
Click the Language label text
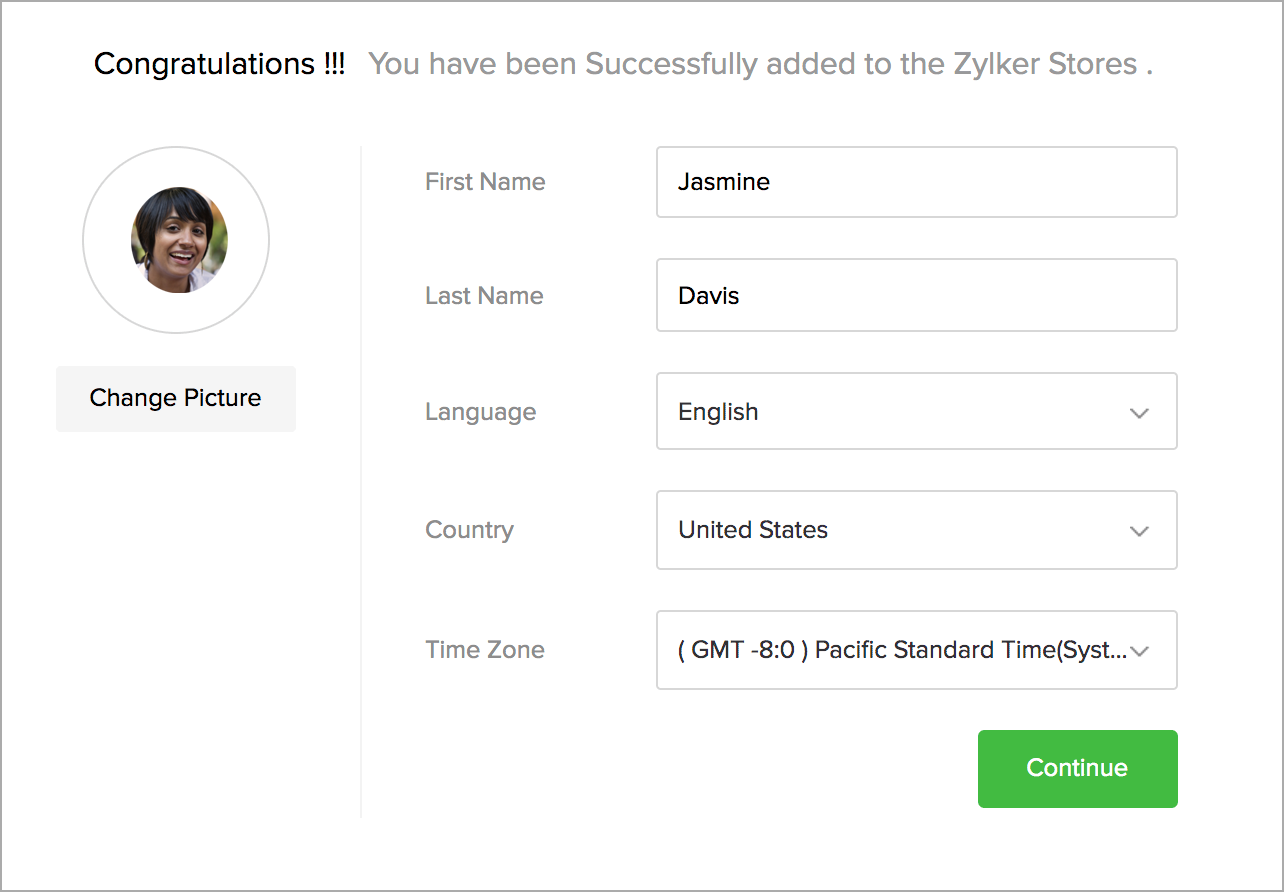pyautogui.click(x=480, y=412)
